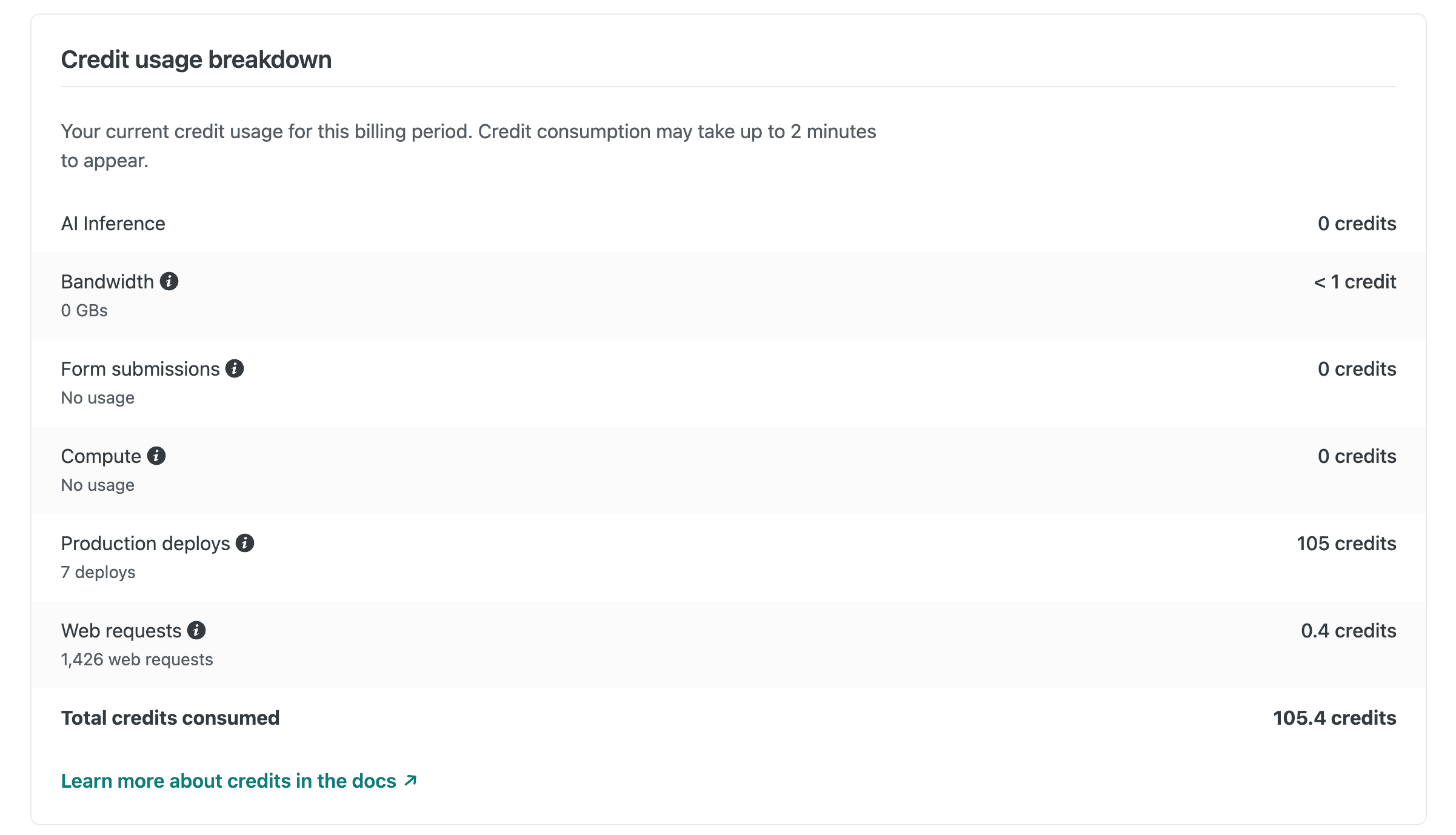Click the Compute info icon

click(156, 456)
